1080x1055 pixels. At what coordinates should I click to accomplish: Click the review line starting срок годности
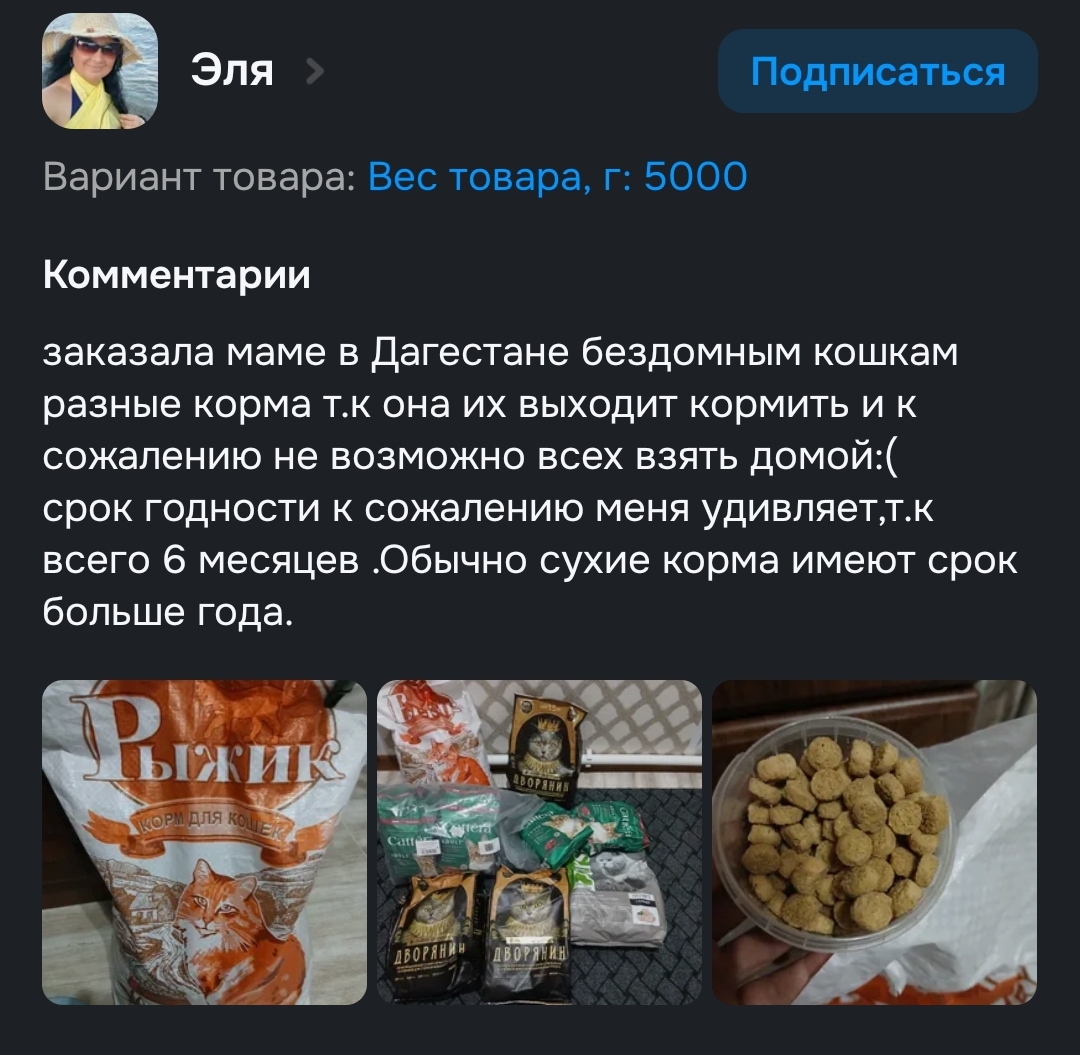(x=488, y=508)
